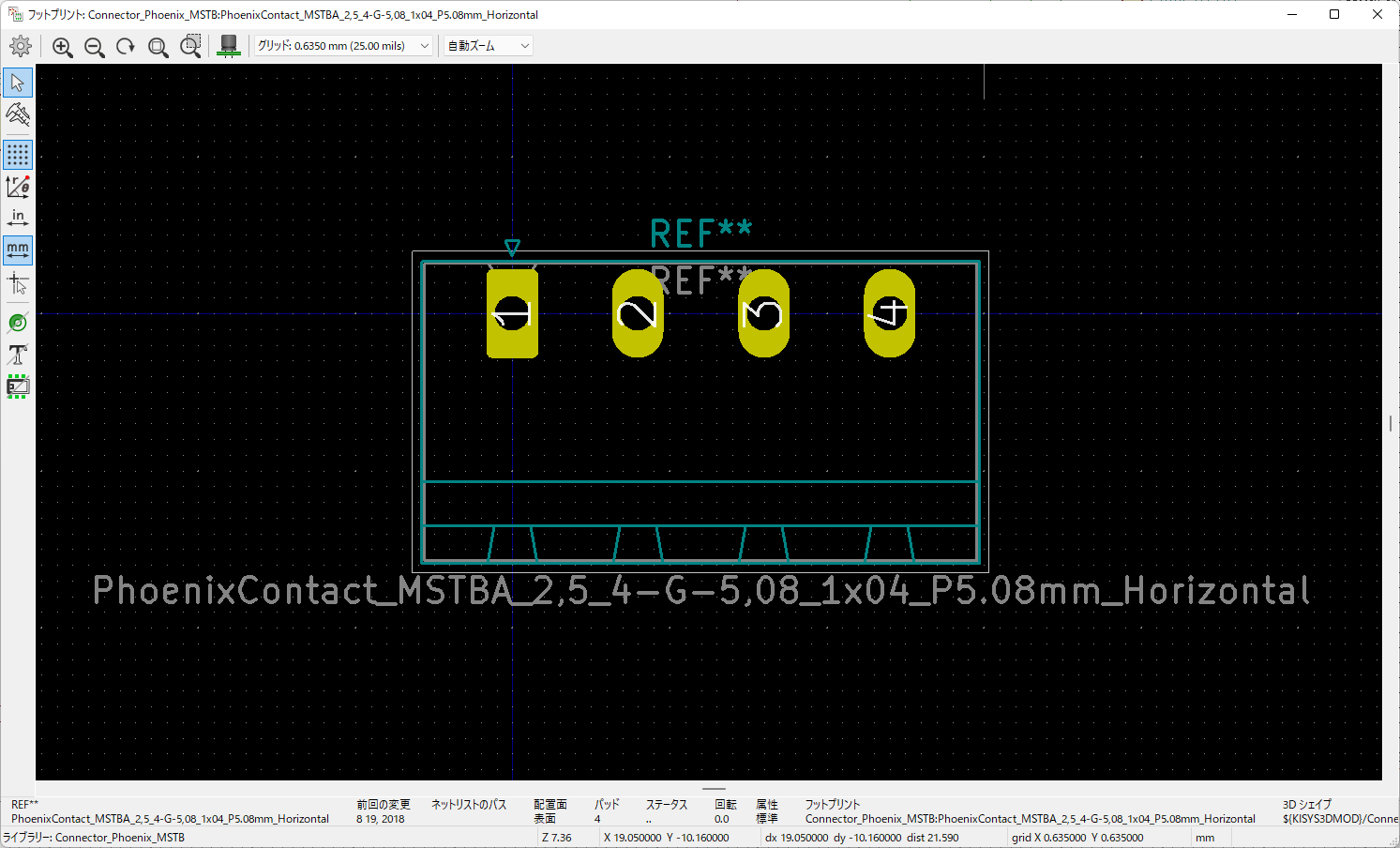Viewport: 1400px width, 848px height.
Task: Switch units to millimeters
Action: [18, 250]
